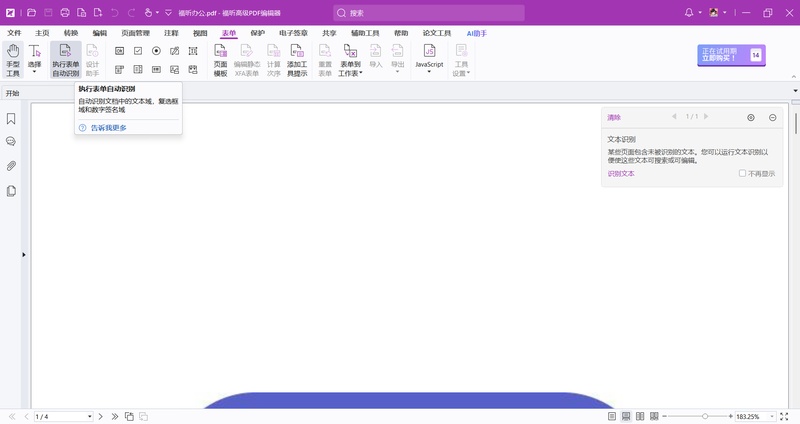The height and width of the screenshot is (424, 800).
Task: Open the 页面管理 ribbon tab
Action: pos(135,33)
